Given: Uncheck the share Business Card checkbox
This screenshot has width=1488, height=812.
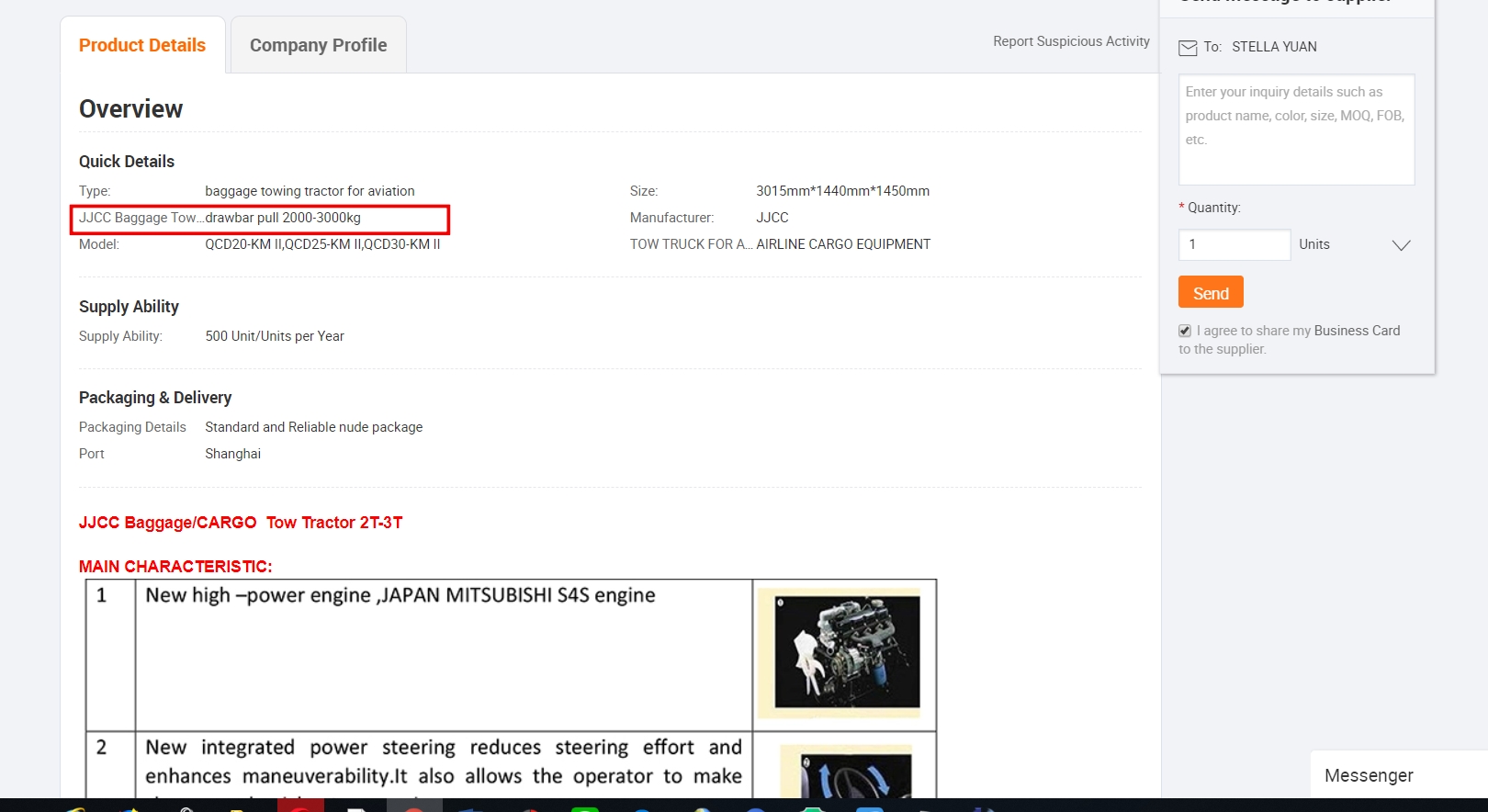Looking at the screenshot, I should [x=1185, y=331].
